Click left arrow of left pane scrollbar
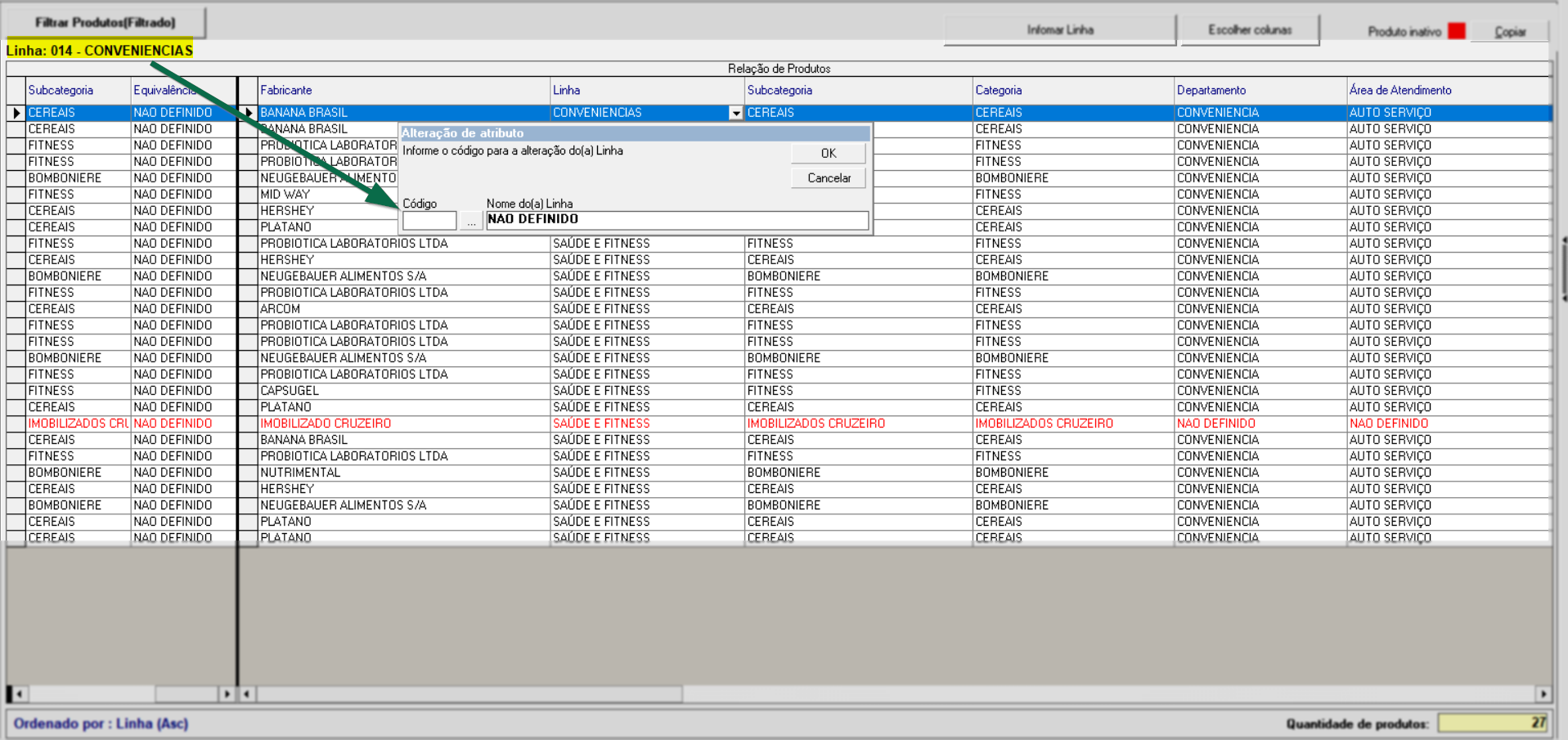This screenshot has height=740, width=1568. click(x=19, y=694)
